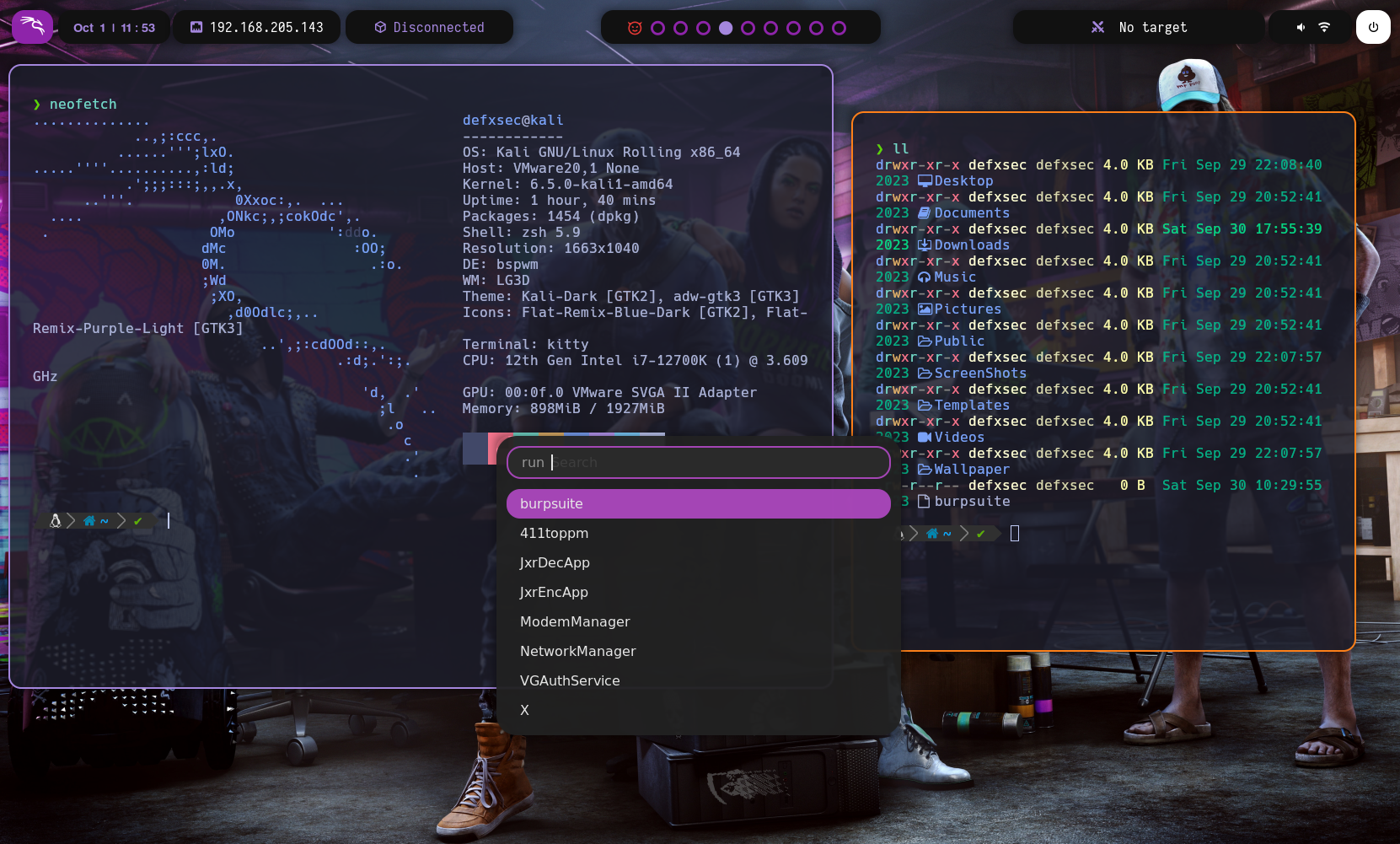This screenshot has width=1400, height=844.
Task: Click the Wallpaper directory name in the ll terminal
Action: coord(972,469)
